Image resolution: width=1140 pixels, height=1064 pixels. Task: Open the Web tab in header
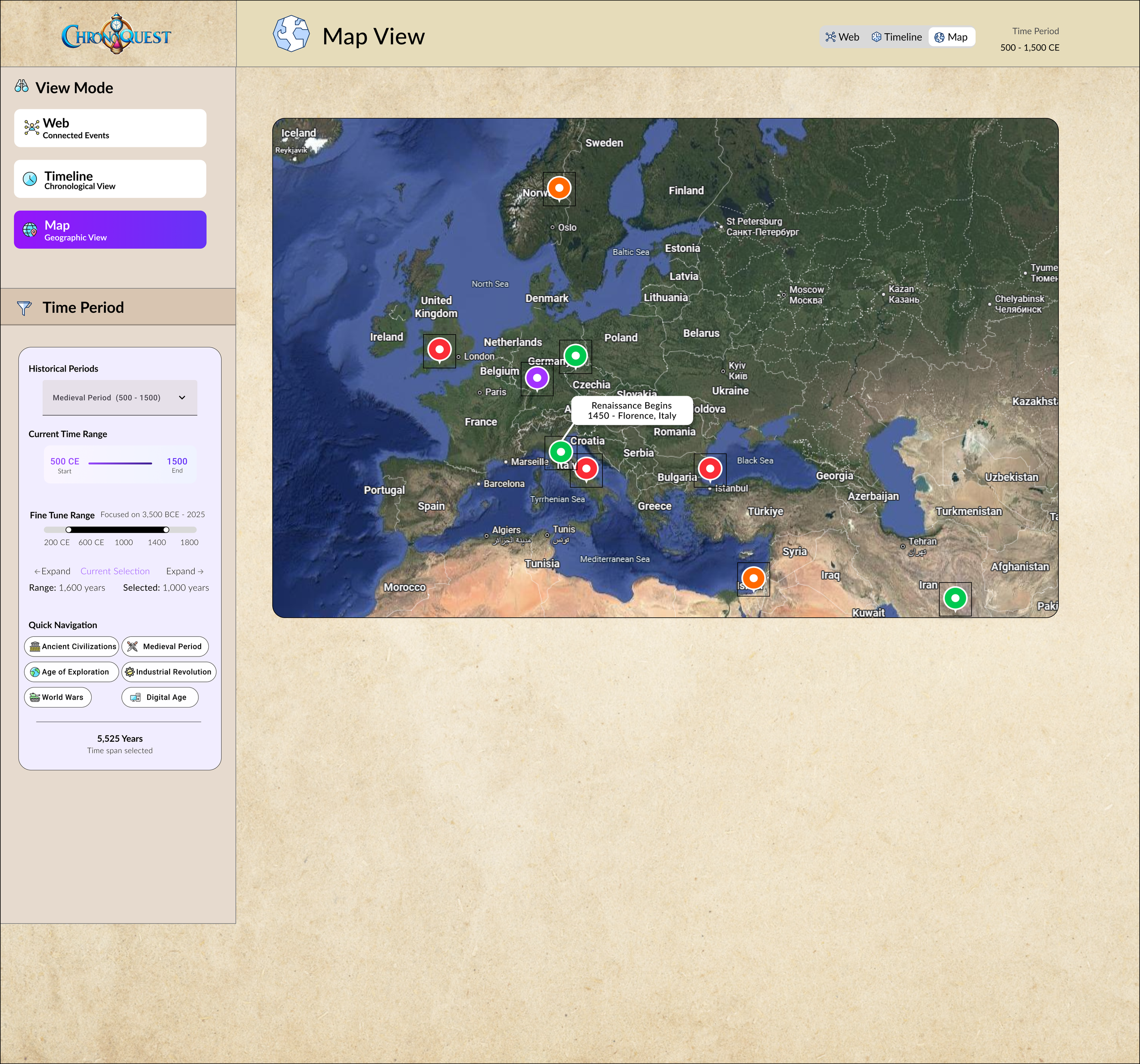[842, 37]
